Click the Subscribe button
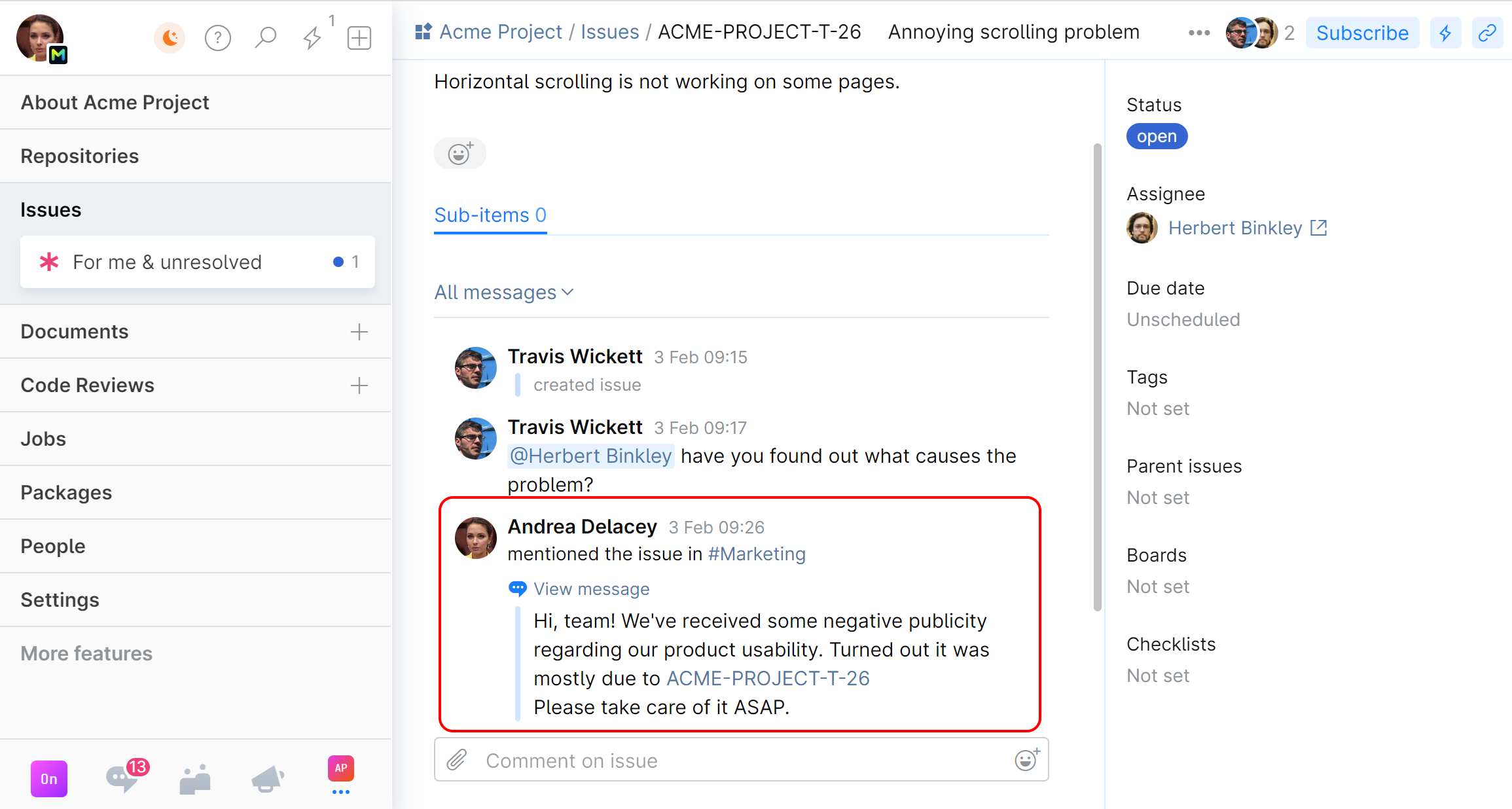The height and width of the screenshot is (809, 1512). point(1362,33)
